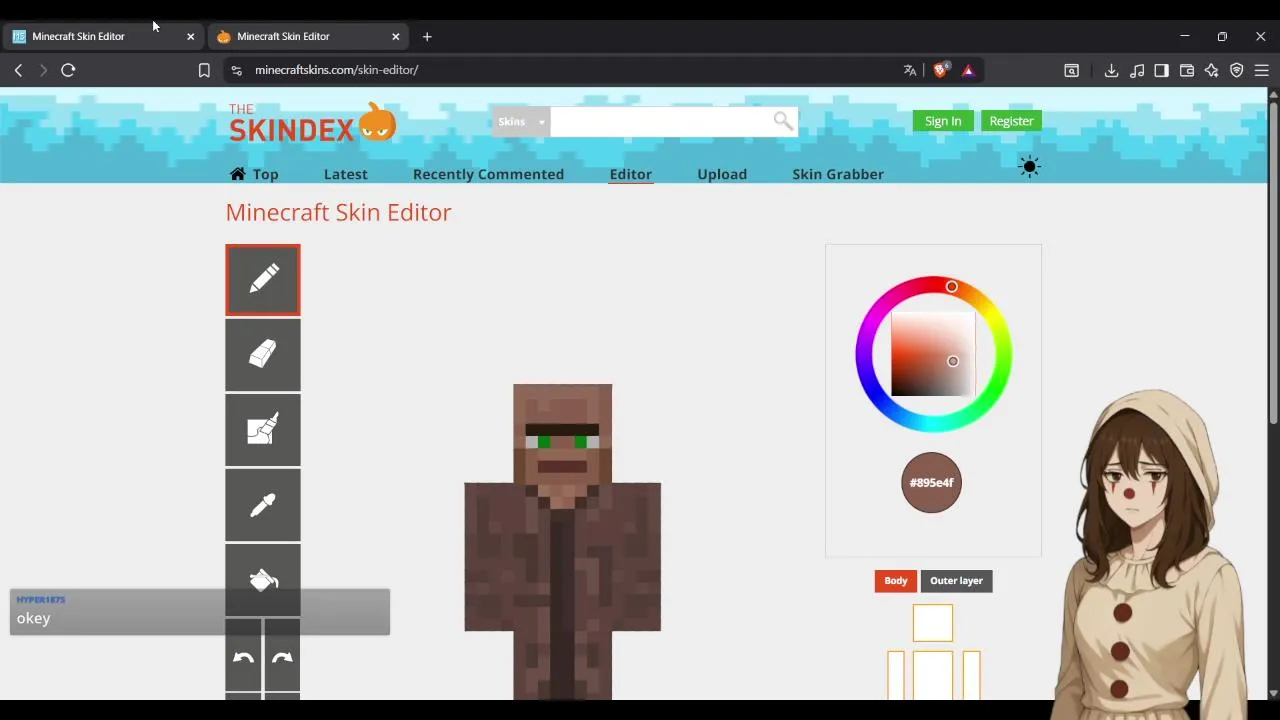Open the media control music icon
This screenshot has height=720, width=1280.
pyautogui.click(x=1137, y=70)
